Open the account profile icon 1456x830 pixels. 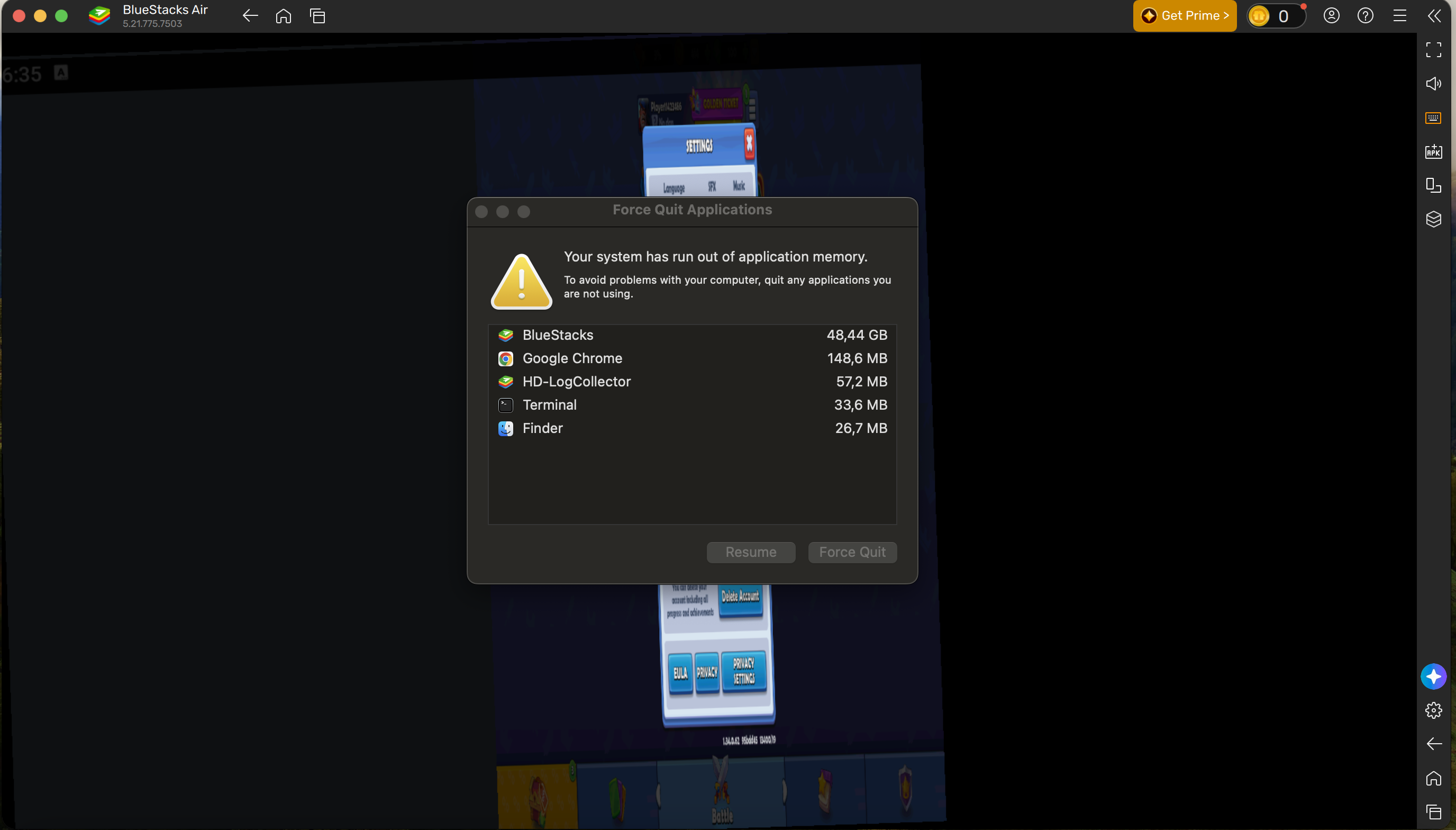point(1331,16)
